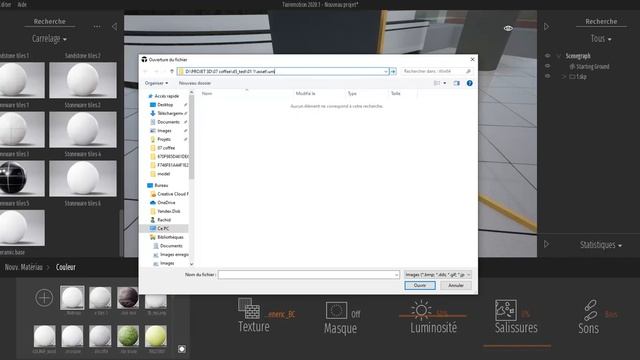The width and height of the screenshot is (640, 360).
Task: Click the navigation pane scrollbar in dialog
Action: (191, 137)
